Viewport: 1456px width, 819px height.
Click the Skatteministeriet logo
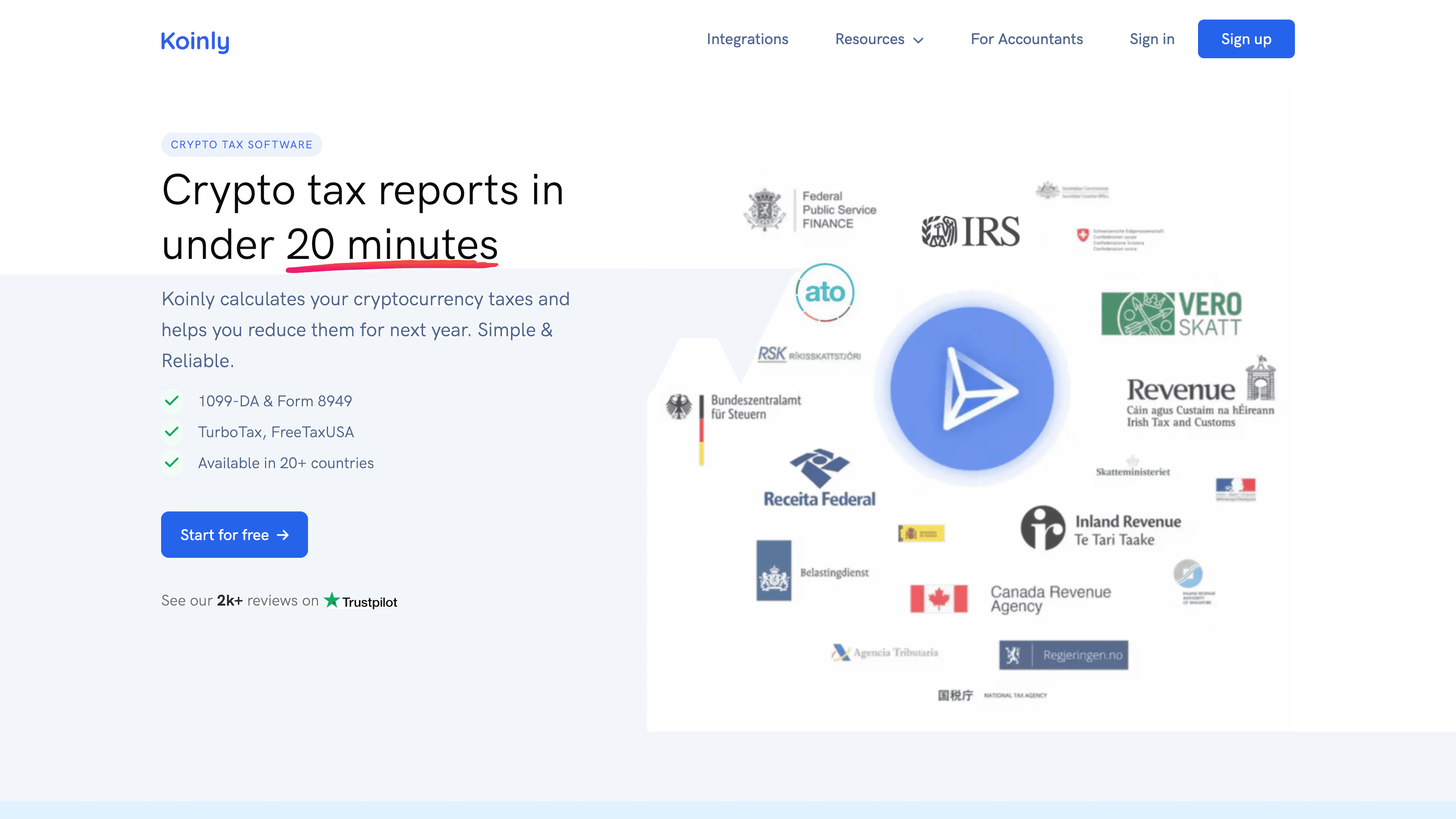coord(1132,467)
